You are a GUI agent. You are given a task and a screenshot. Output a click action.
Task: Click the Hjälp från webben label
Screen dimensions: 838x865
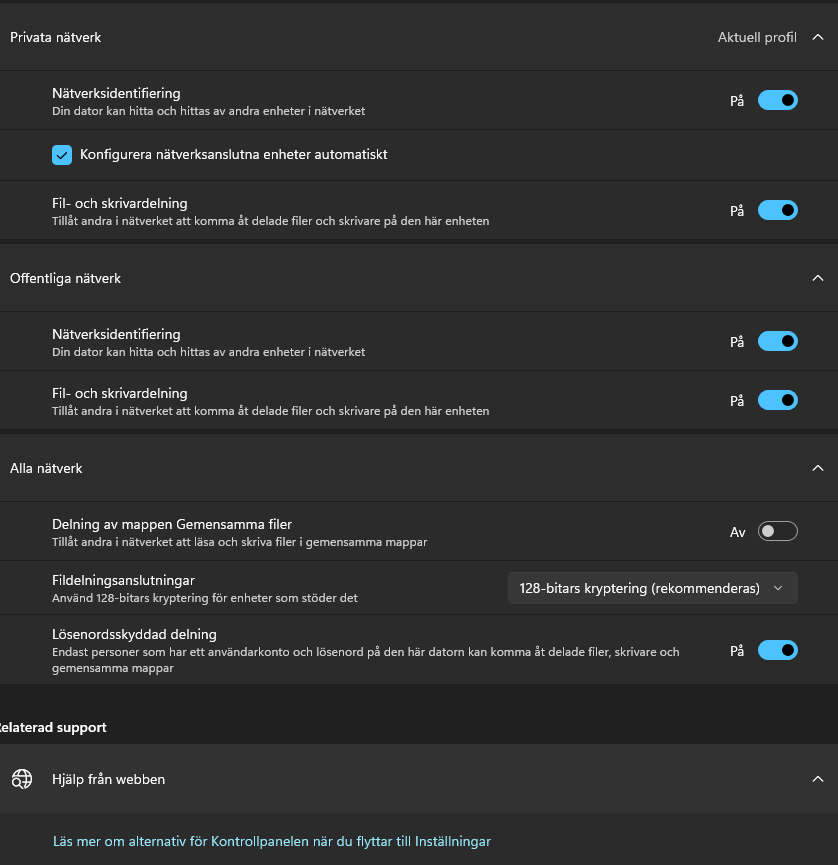[108, 779]
